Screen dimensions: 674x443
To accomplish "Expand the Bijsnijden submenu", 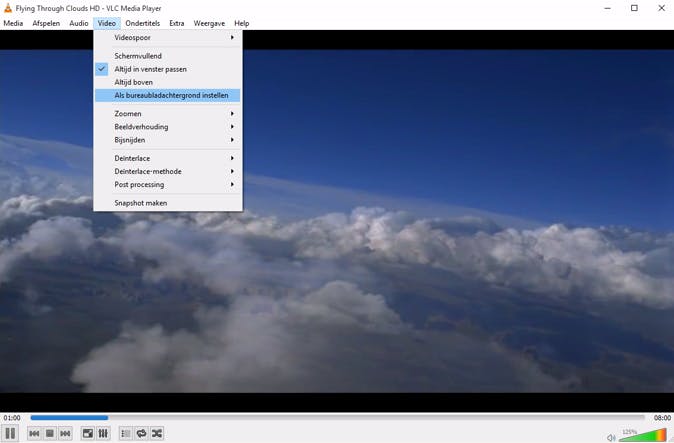I will [x=168, y=140].
